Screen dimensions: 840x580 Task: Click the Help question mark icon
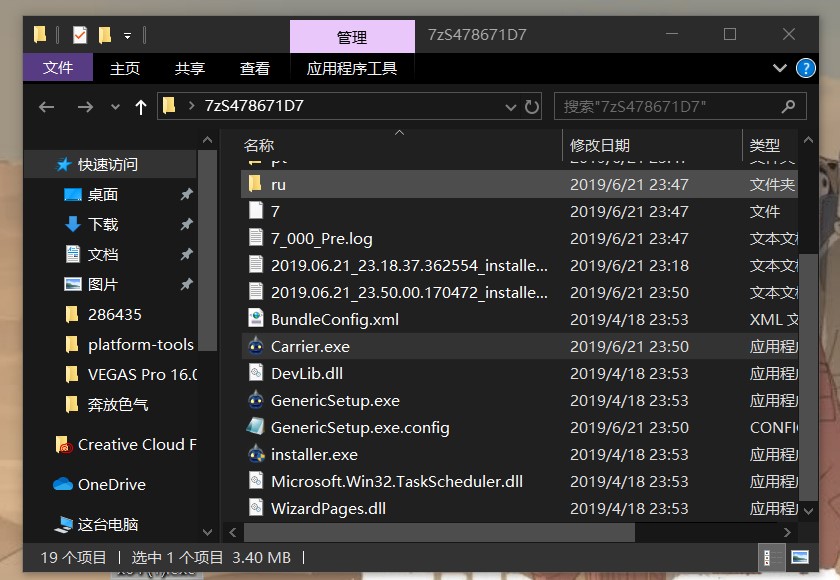click(x=805, y=68)
